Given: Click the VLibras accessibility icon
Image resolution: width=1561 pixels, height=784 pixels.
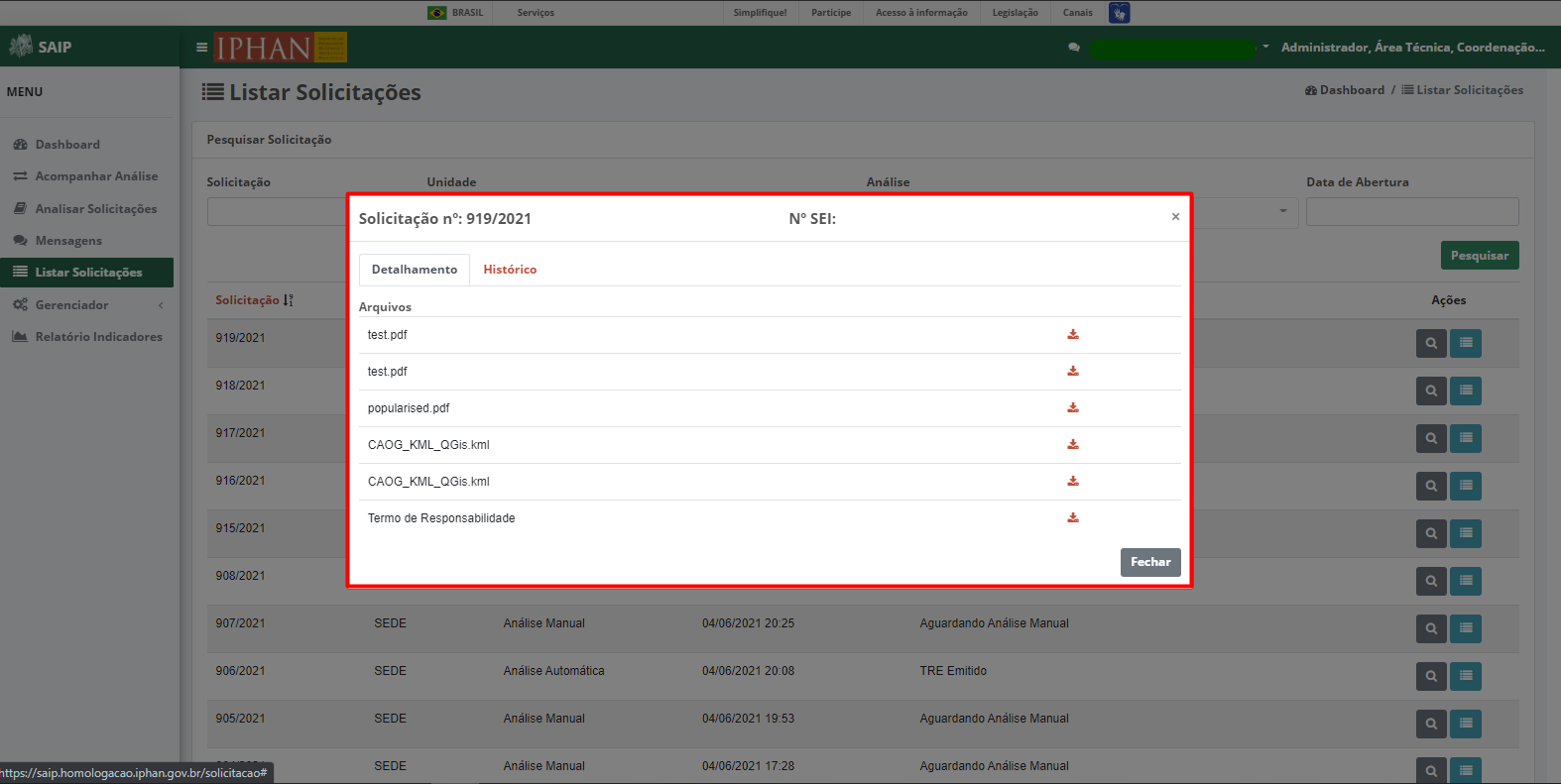Looking at the screenshot, I should pyautogui.click(x=1120, y=13).
